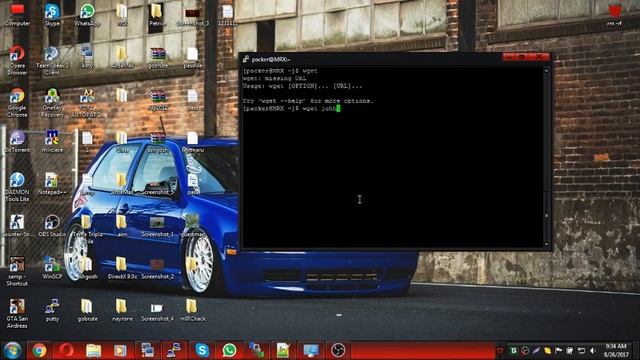Open the WhatsApp desktop shortcut
Screen dimensions: 640x360
pyautogui.click(x=87, y=14)
